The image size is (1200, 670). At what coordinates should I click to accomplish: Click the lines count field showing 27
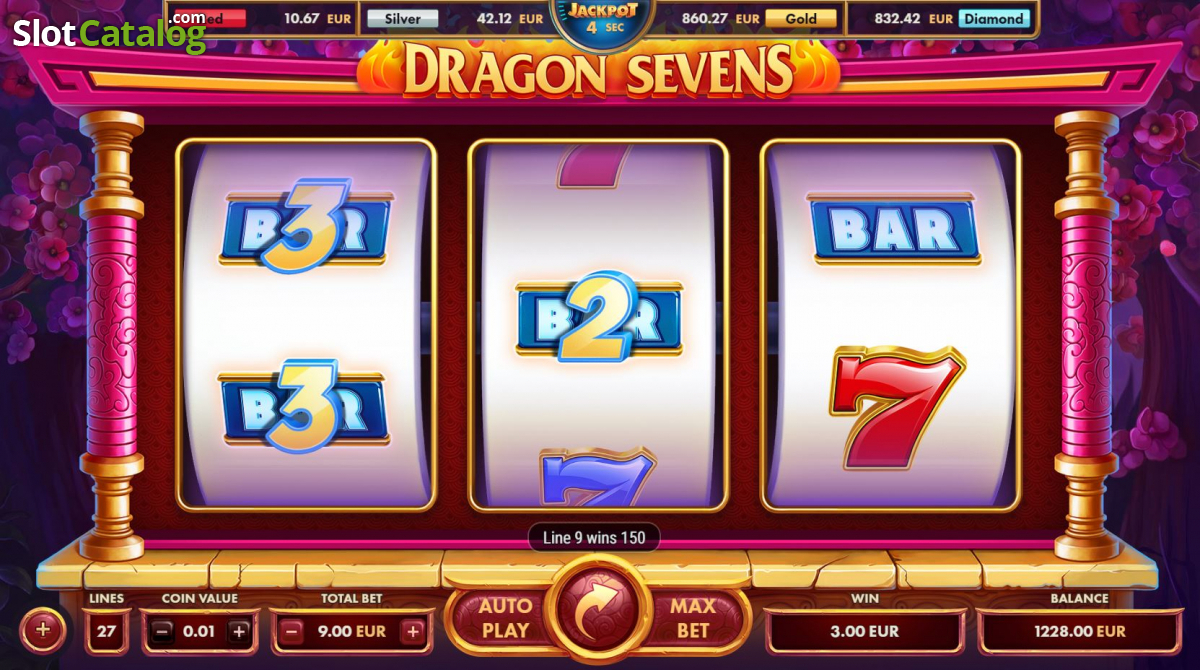click(x=107, y=631)
